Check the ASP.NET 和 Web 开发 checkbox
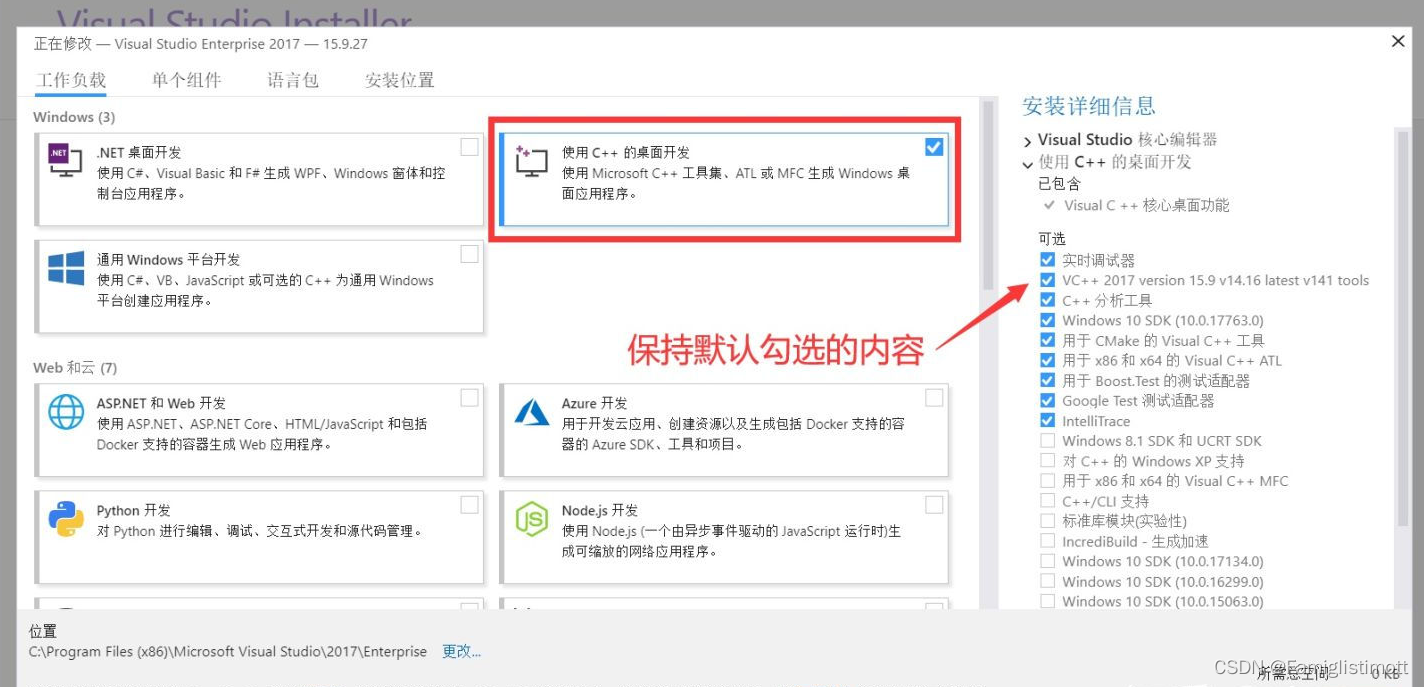Image resolution: width=1424 pixels, height=687 pixels. 469,398
